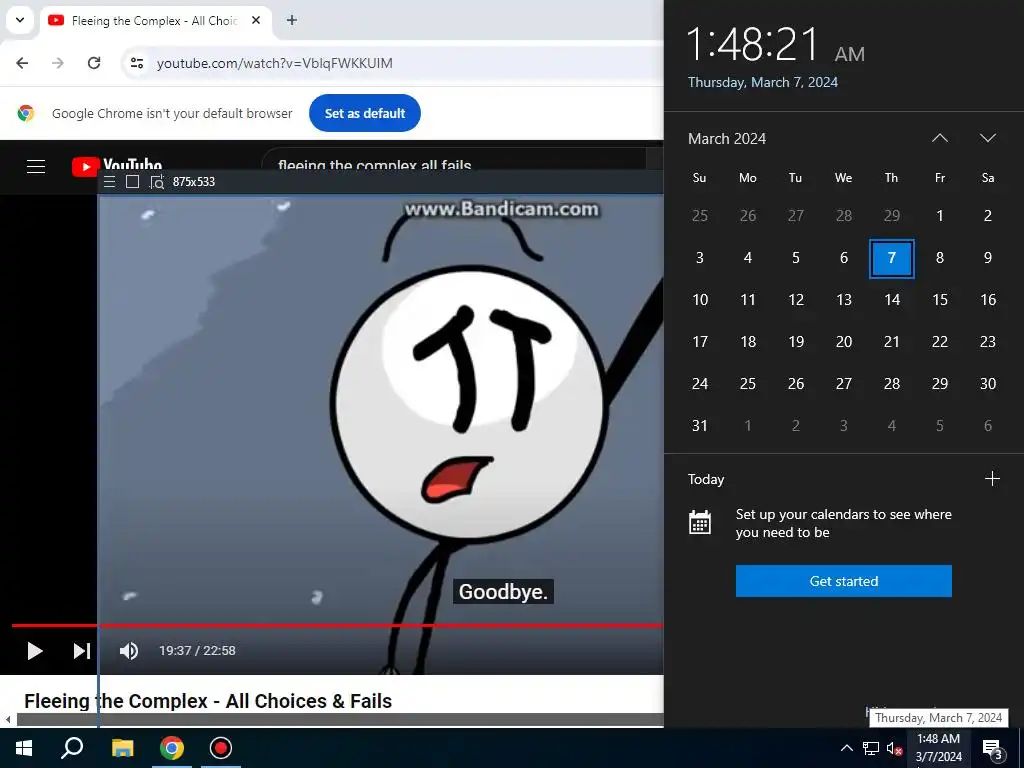The image size is (1024, 768).
Task: Select March 31 in the calendar
Action: click(x=699, y=426)
